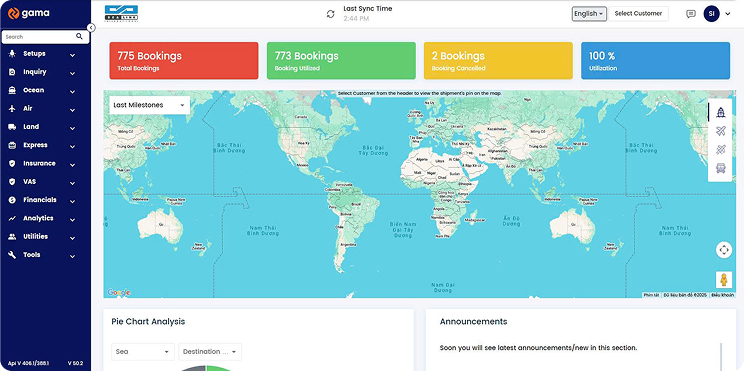
Task: Click the Announcements heading
Action: point(473,322)
